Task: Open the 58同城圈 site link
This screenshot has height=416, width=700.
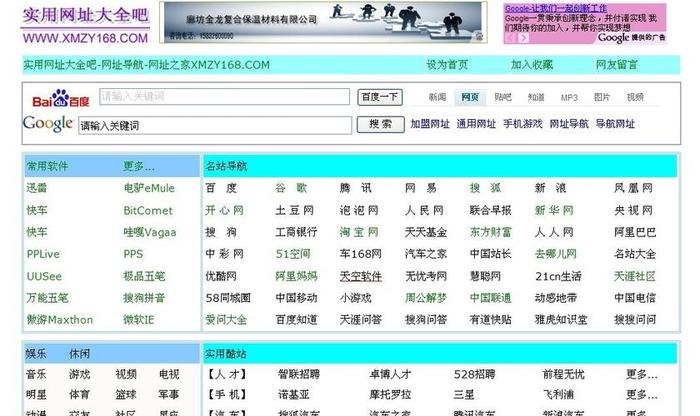Action: [228, 298]
